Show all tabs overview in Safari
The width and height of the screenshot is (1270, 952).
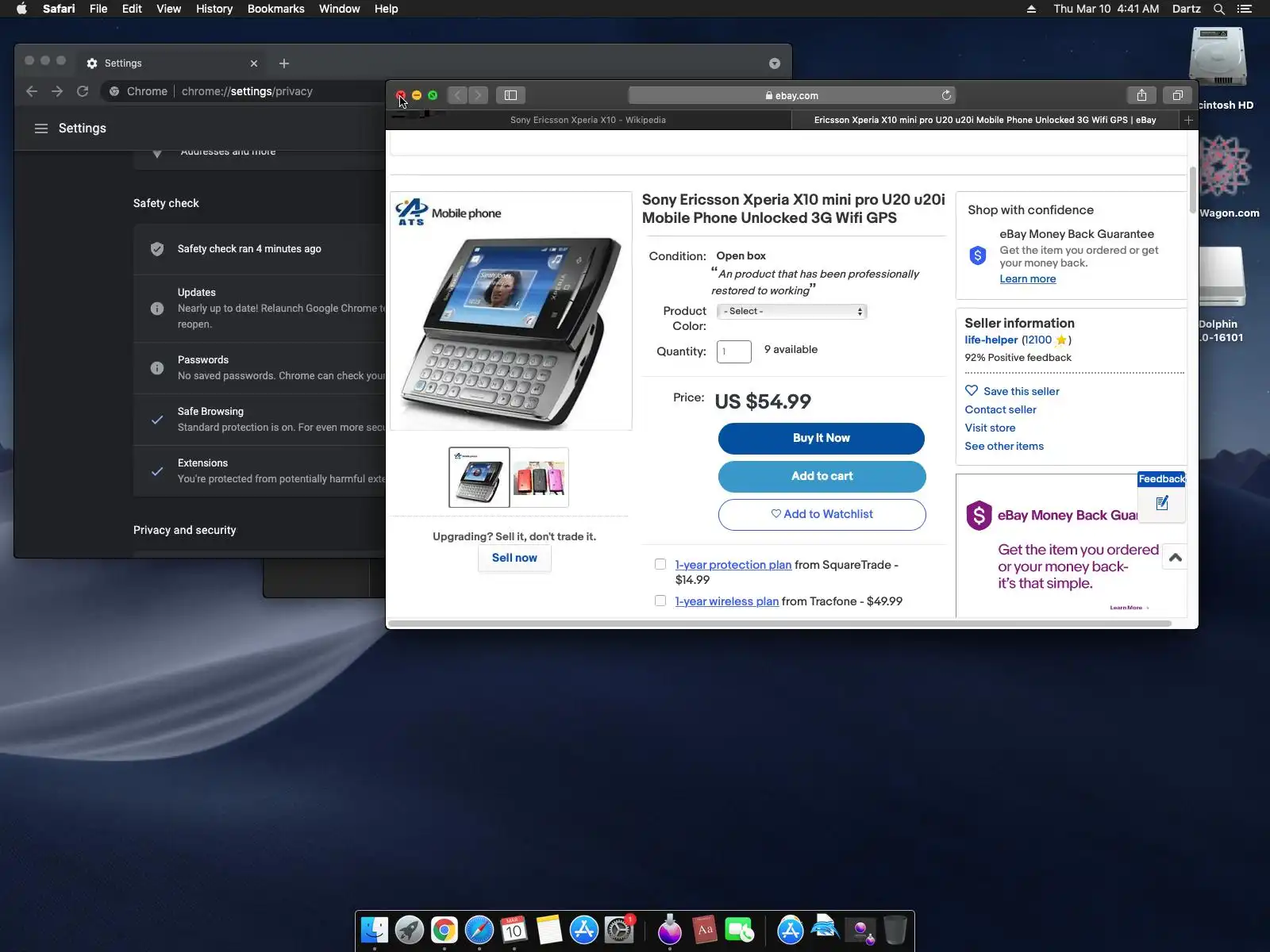(1177, 95)
